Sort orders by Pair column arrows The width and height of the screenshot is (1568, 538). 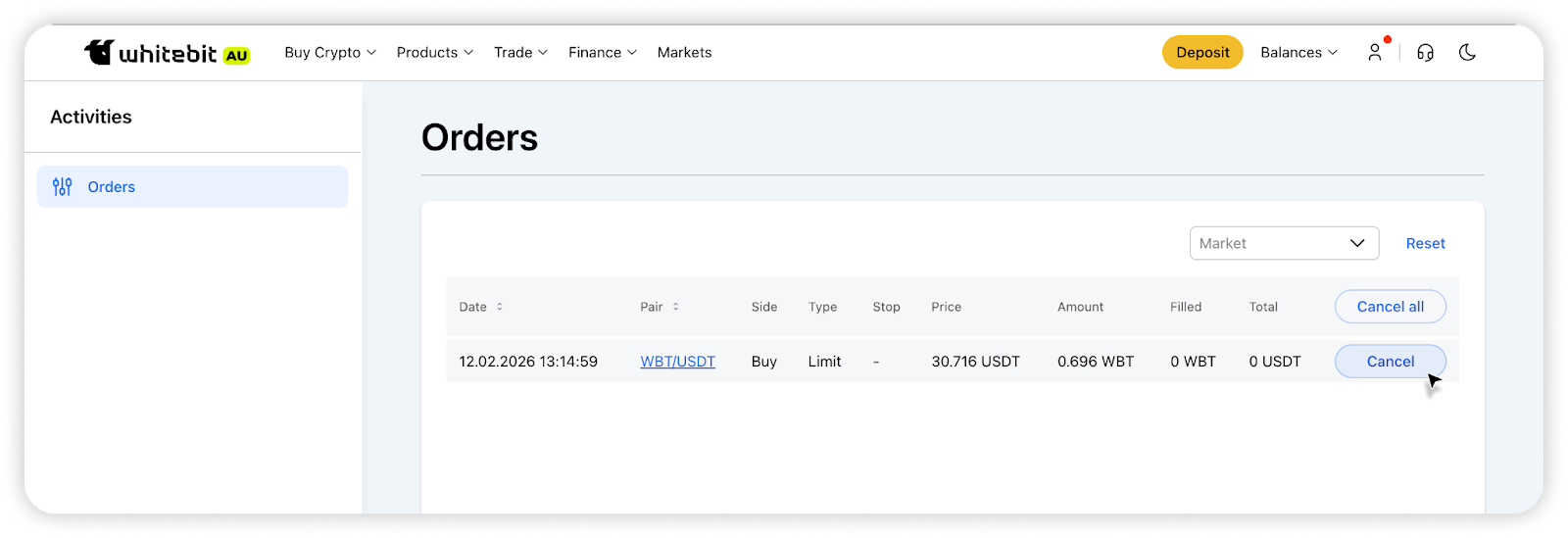click(675, 307)
